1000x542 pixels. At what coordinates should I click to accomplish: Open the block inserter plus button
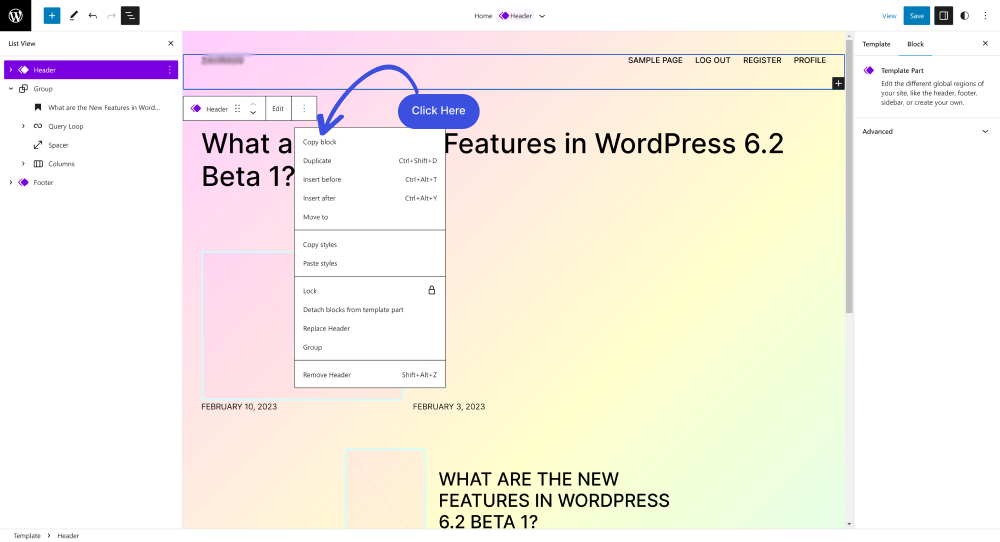point(52,15)
